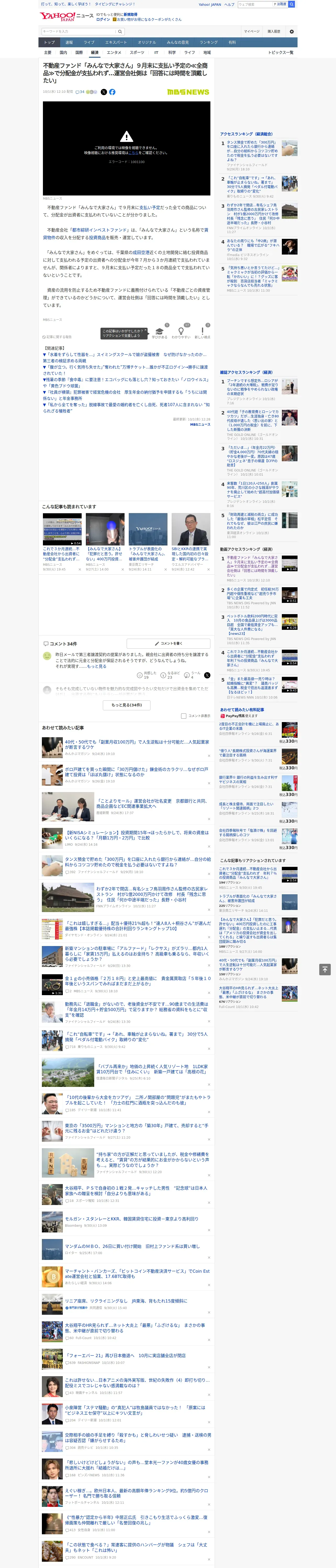Select 'エキスパート' in main navigation
Viewport: 336px width, 1568px height.
click(x=116, y=43)
